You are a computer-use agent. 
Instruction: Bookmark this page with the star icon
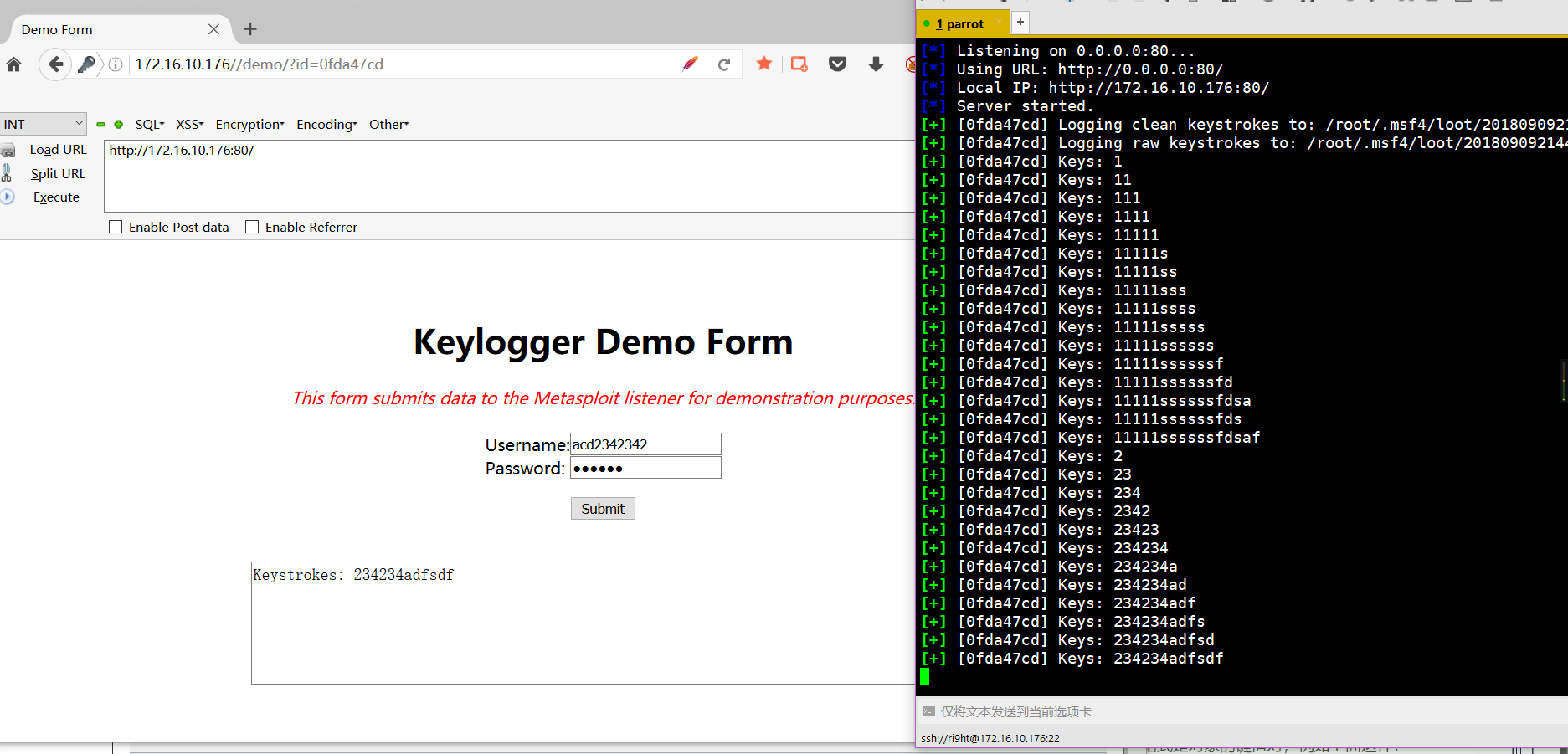pyautogui.click(x=764, y=64)
